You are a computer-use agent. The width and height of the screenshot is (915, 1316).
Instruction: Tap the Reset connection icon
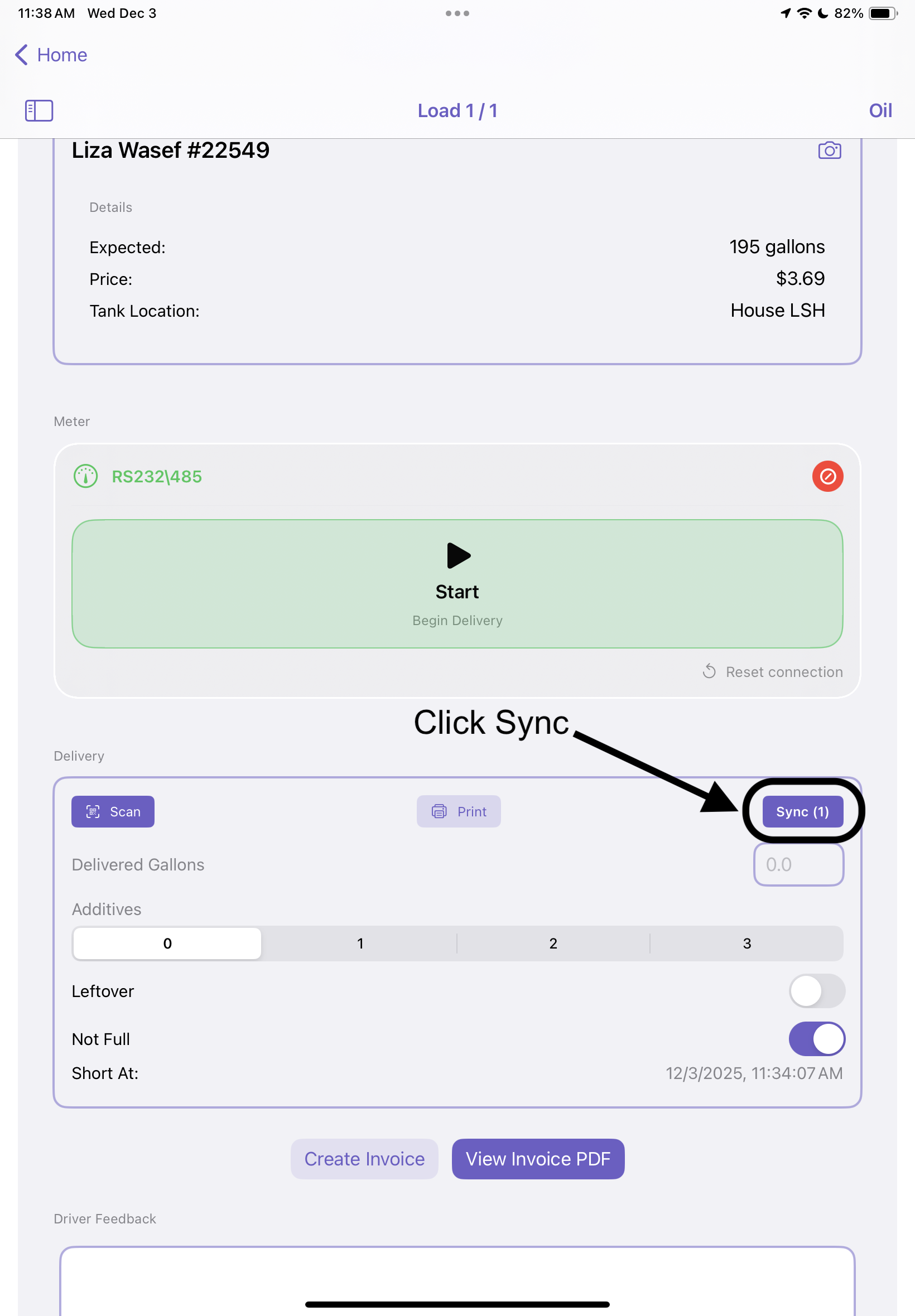coord(709,671)
